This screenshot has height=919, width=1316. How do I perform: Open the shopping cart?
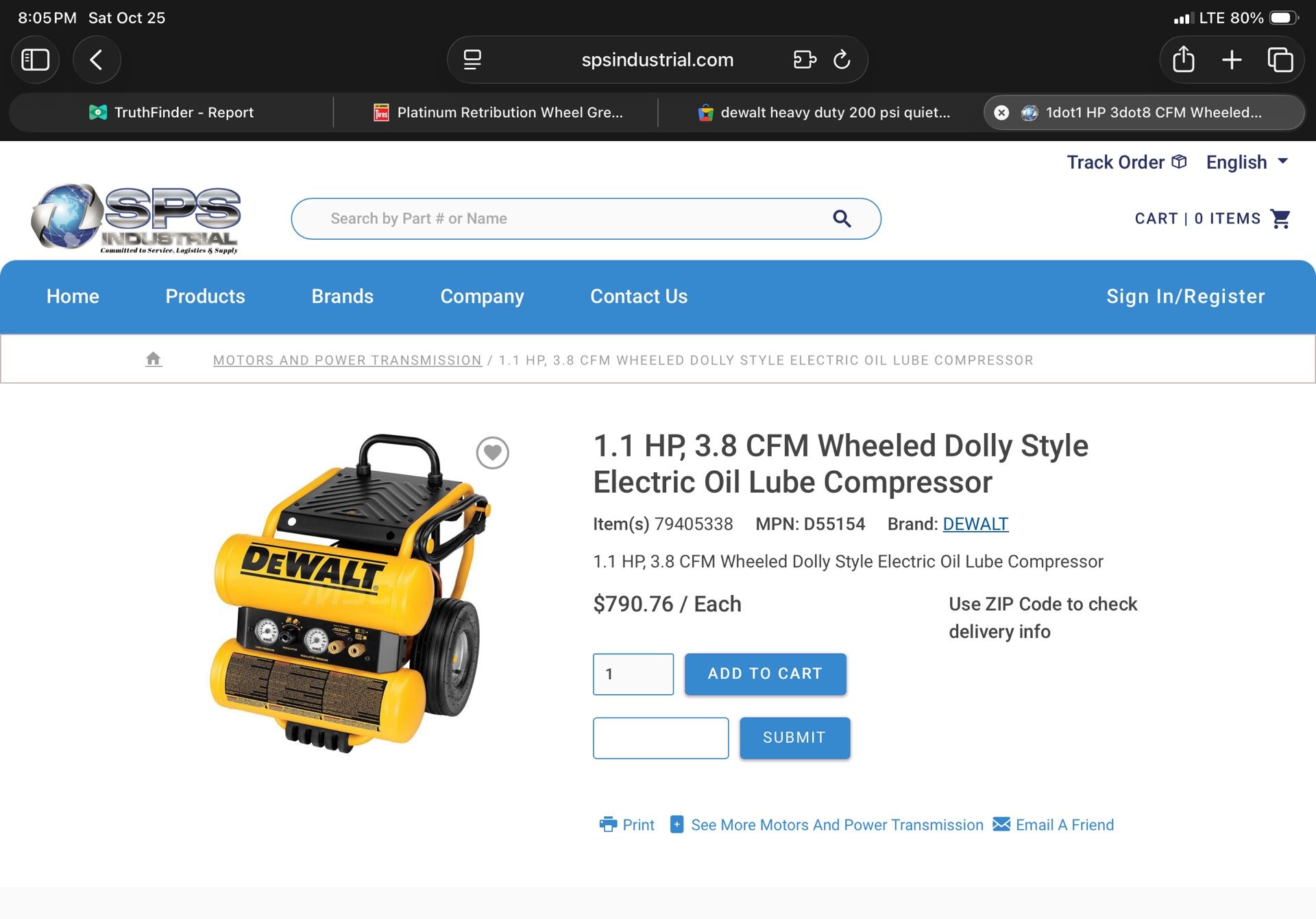tap(1281, 218)
